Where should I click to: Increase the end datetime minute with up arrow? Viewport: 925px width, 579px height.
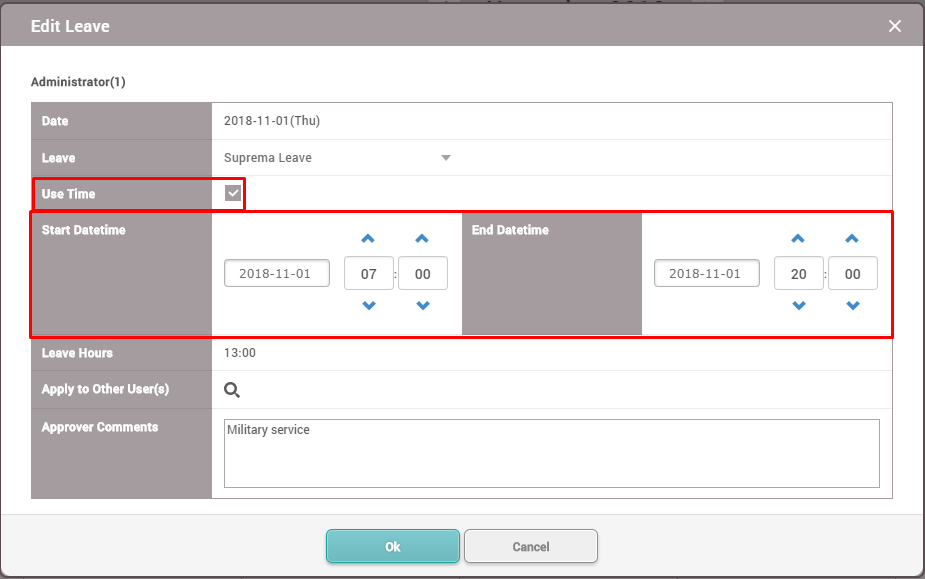(852, 239)
